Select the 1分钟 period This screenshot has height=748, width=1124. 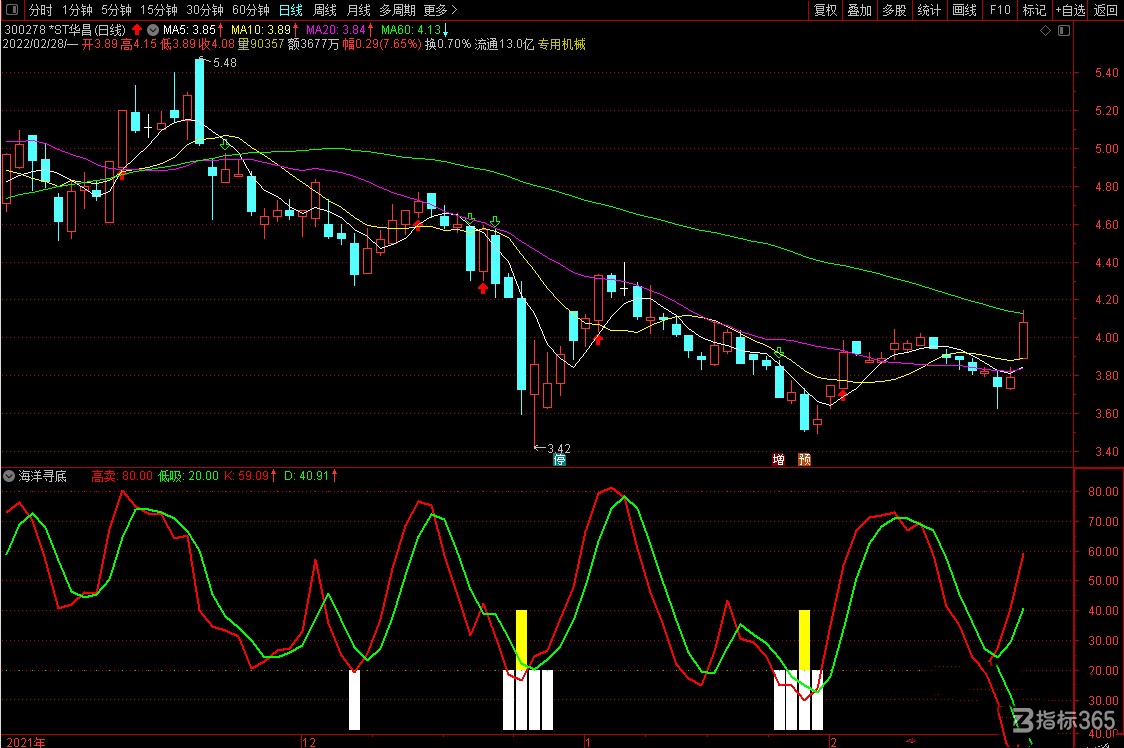(77, 10)
